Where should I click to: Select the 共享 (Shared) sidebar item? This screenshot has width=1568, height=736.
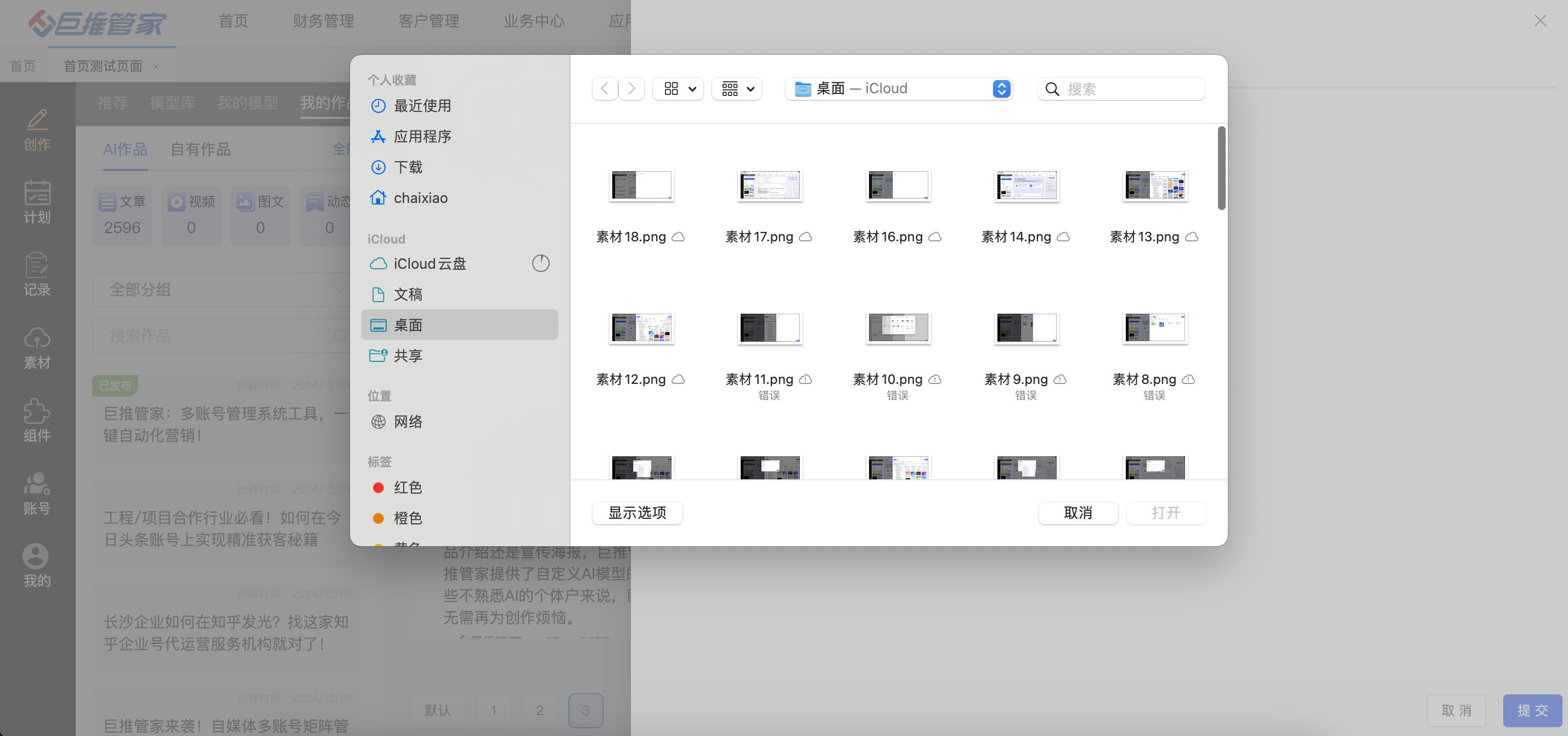407,356
